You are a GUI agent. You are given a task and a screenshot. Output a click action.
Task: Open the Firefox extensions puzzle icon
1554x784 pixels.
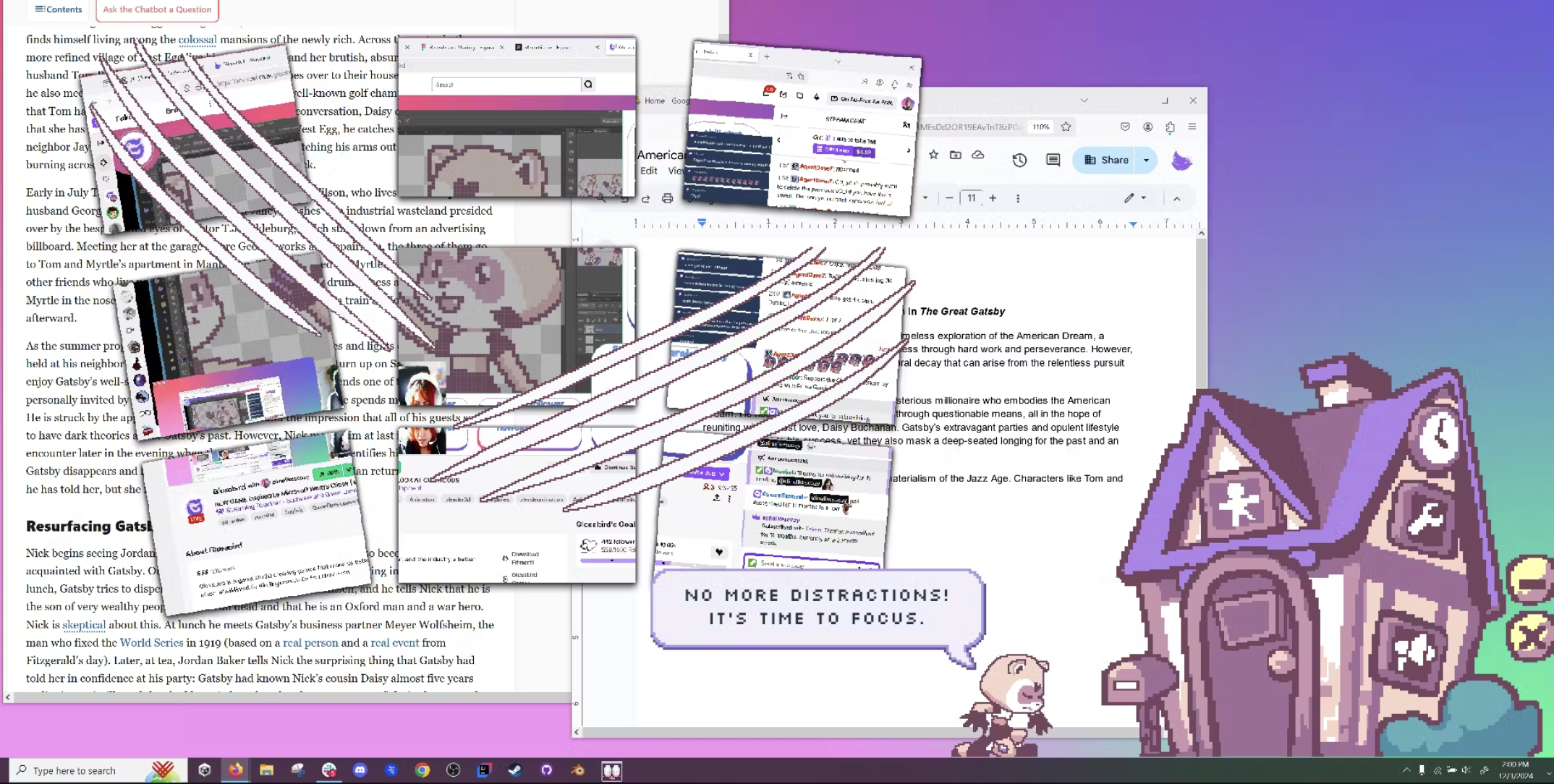[x=1170, y=127]
